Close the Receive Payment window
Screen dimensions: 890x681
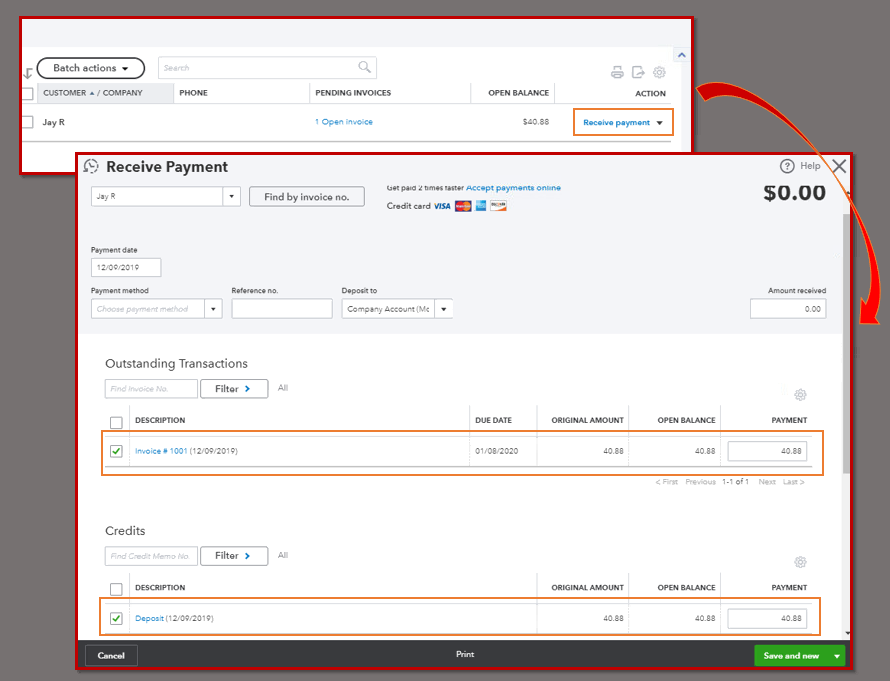pos(839,166)
